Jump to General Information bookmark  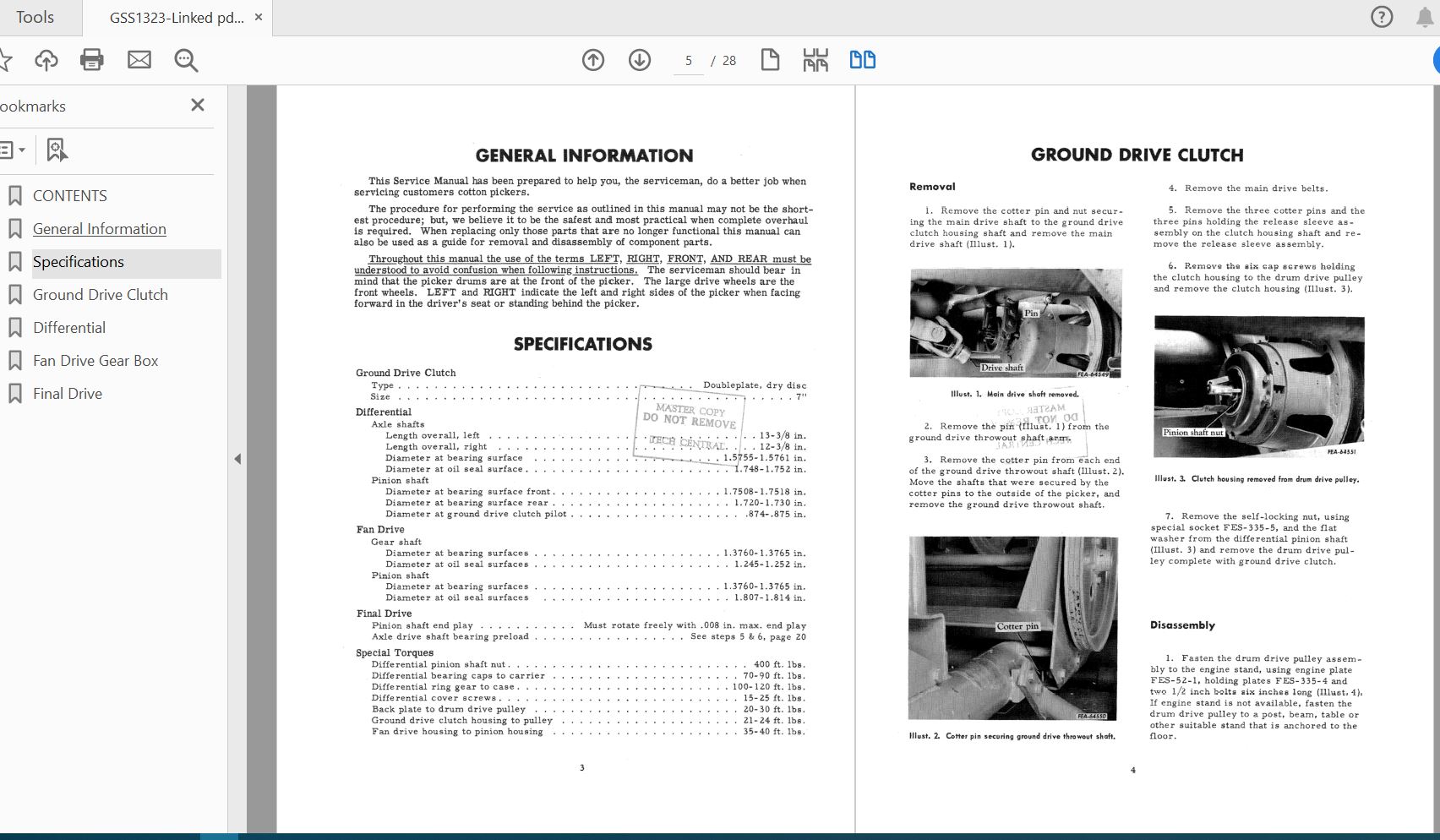[99, 229]
